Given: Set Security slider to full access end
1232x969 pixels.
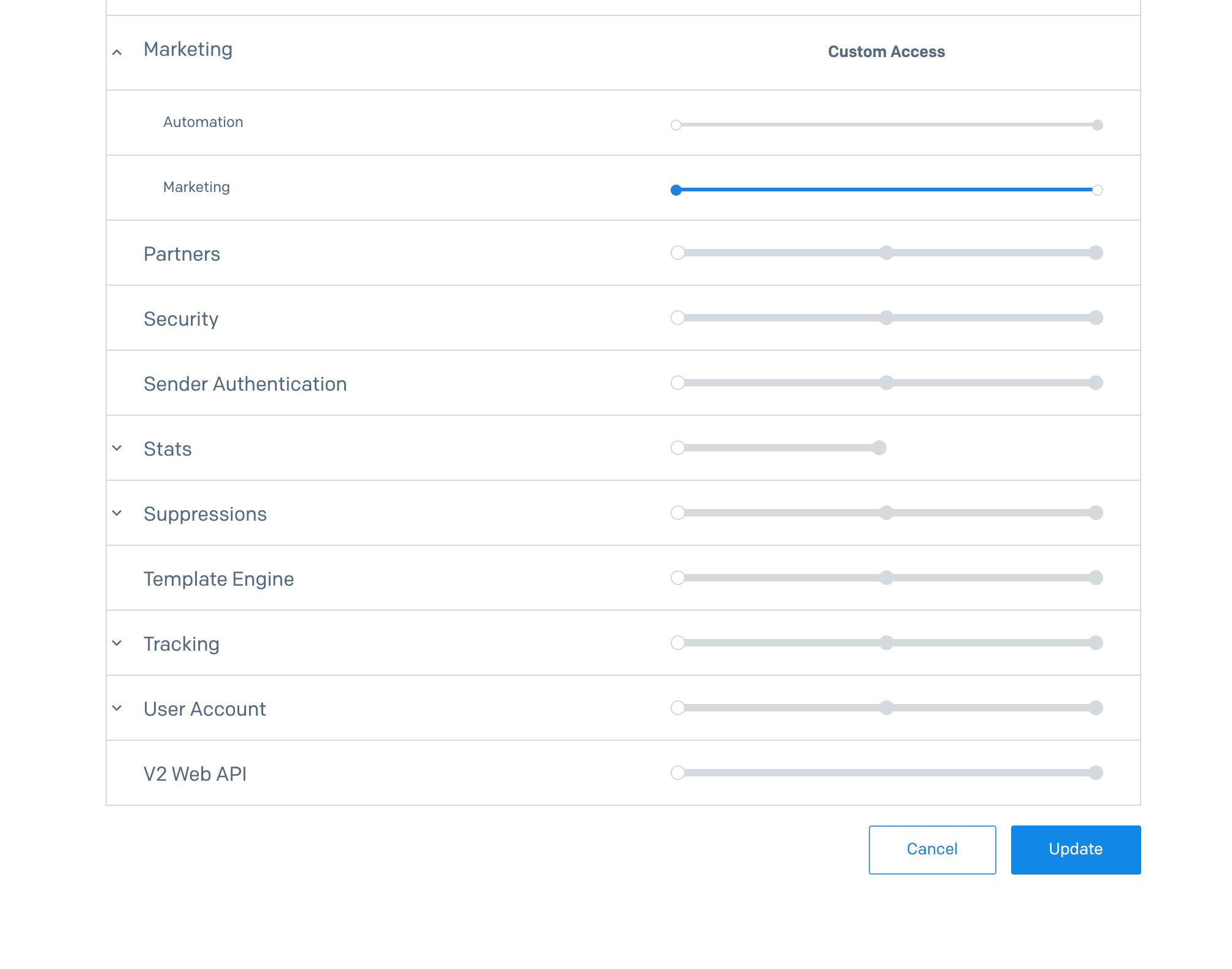Looking at the screenshot, I should [1096, 318].
